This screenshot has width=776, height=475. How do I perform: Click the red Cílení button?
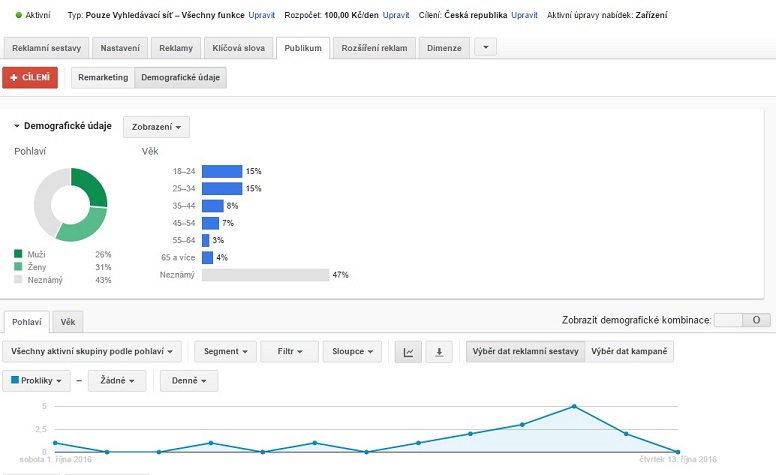30,78
